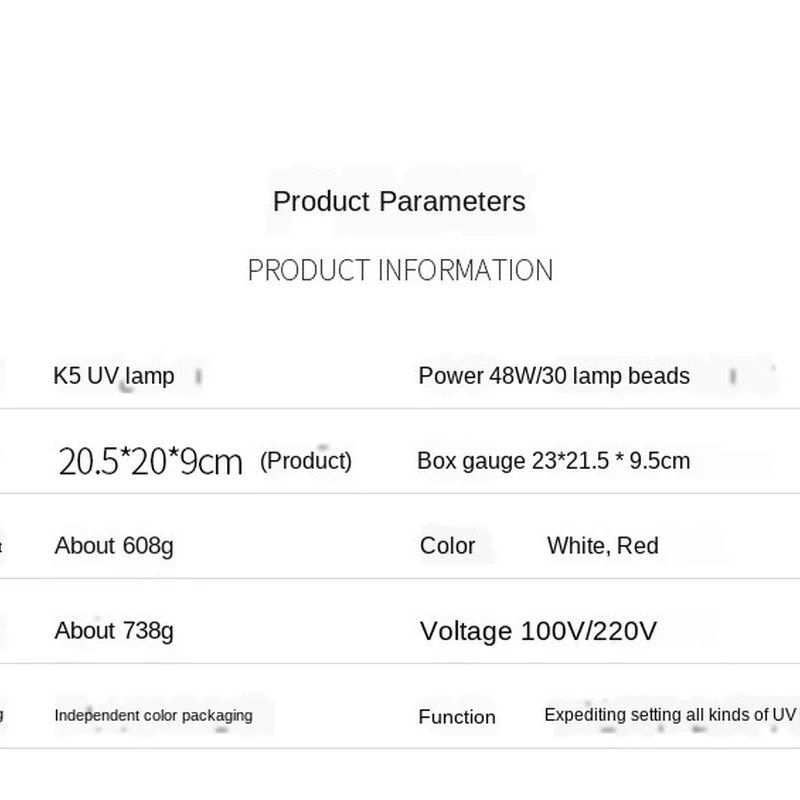Image resolution: width=800 pixels, height=800 pixels.
Task: Click the "Voltage" label word
Action: coord(466,631)
